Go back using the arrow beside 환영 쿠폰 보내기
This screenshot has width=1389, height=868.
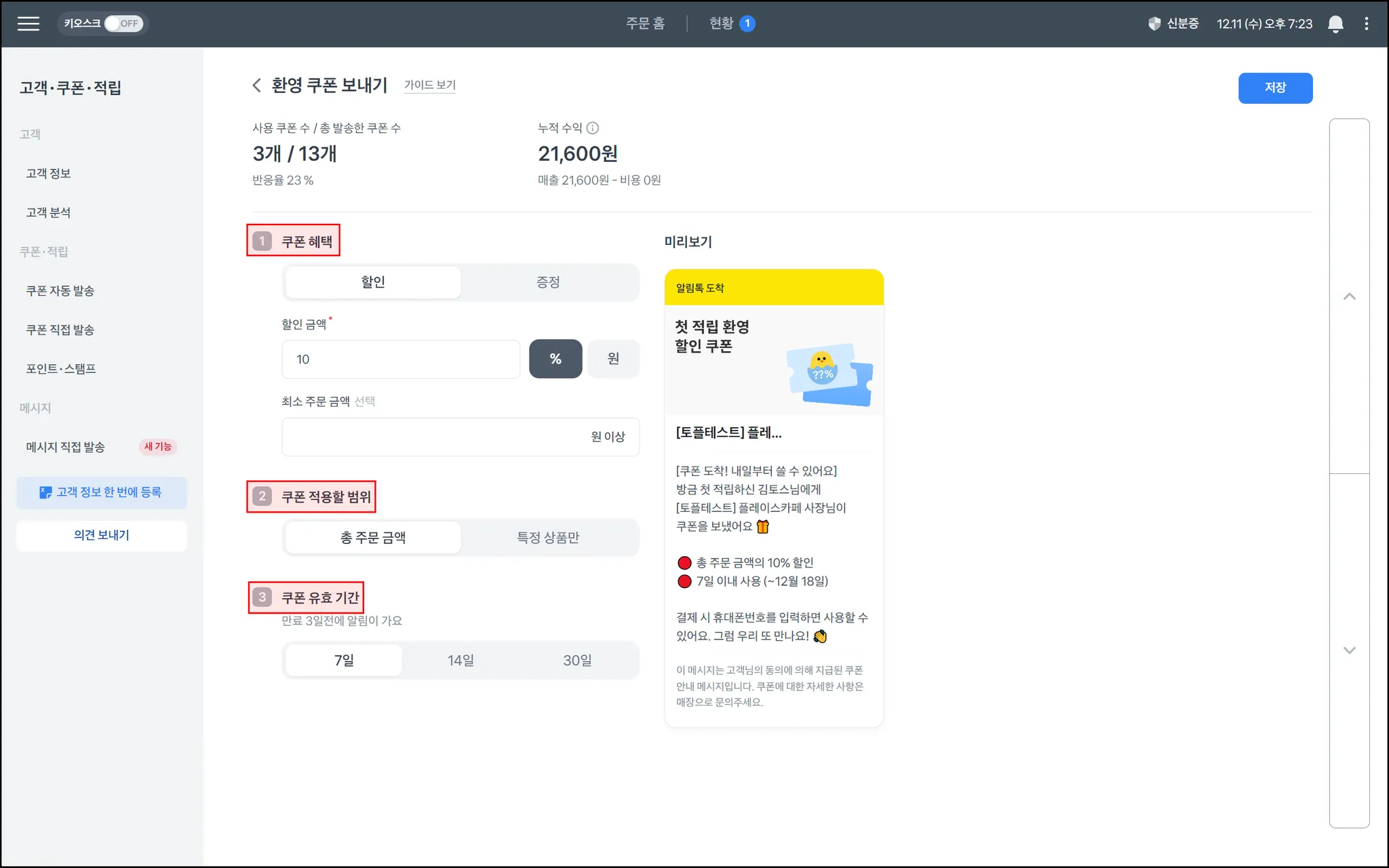(x=256, y=85)
